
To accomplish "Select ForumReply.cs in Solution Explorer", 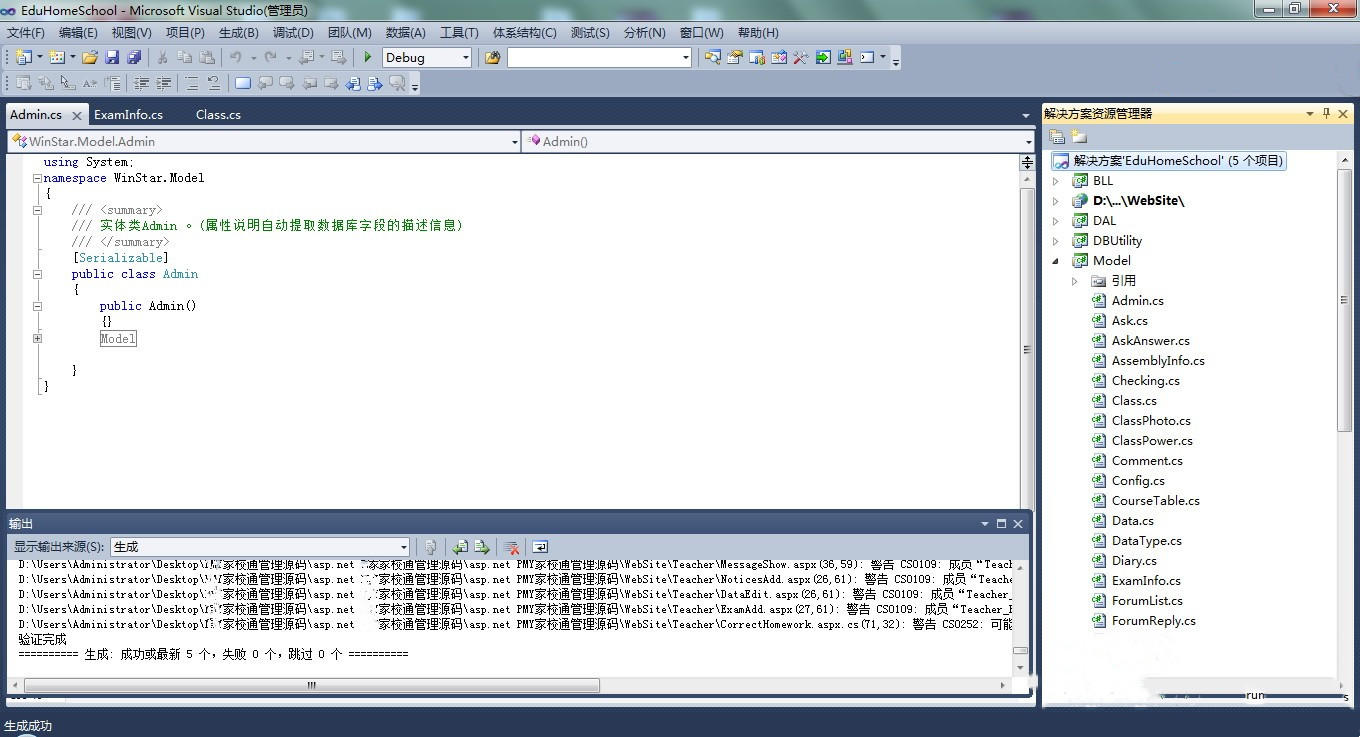I will 1153,621.
